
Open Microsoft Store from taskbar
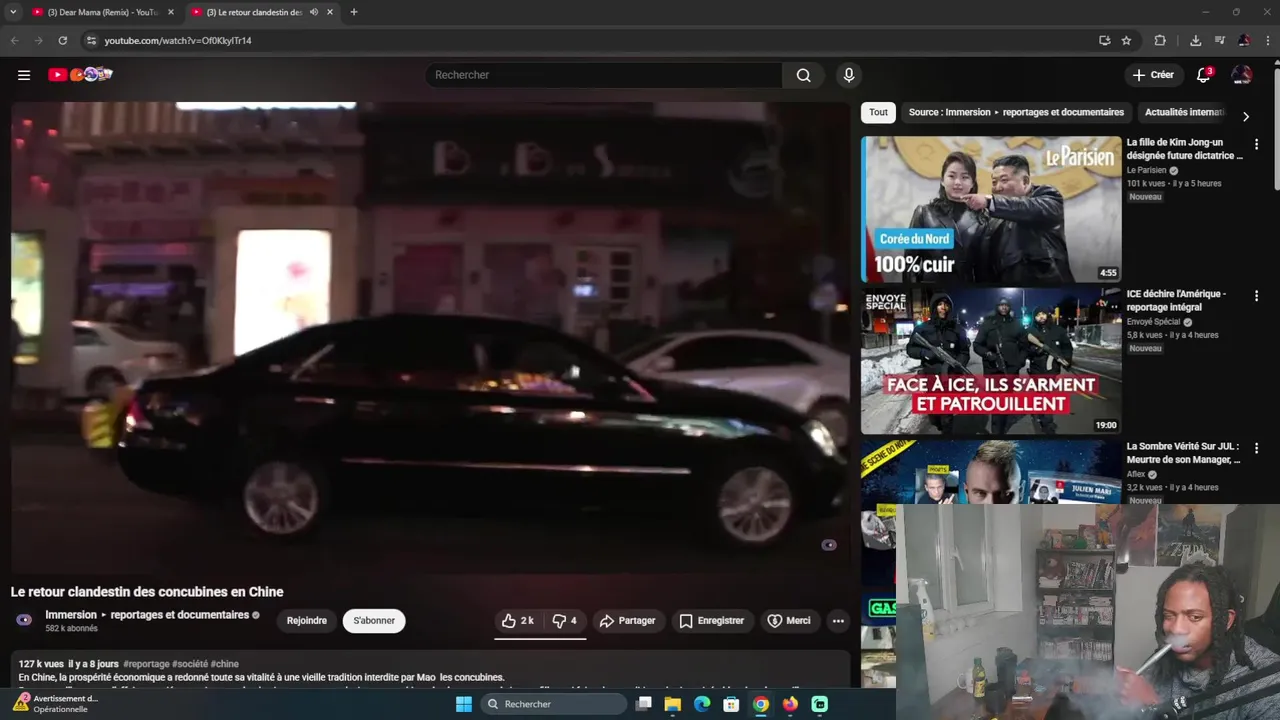click(x=731, y=704)
